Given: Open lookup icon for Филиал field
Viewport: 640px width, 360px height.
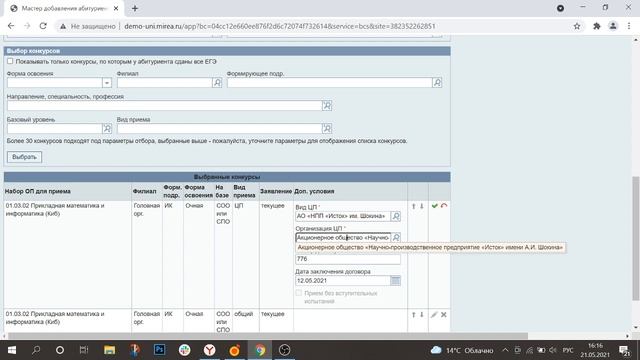Looking at the screenshot, I should 217,83.
